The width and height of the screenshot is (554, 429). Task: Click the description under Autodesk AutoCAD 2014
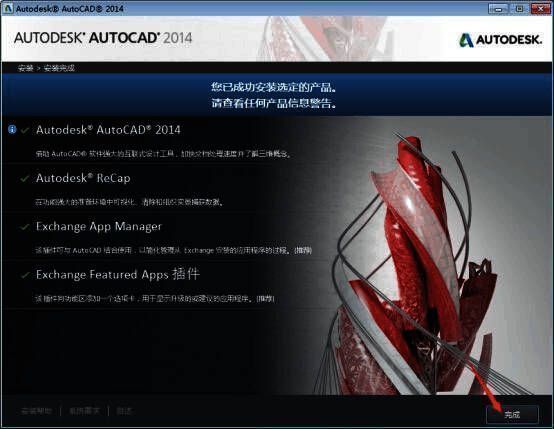[163, 154]
